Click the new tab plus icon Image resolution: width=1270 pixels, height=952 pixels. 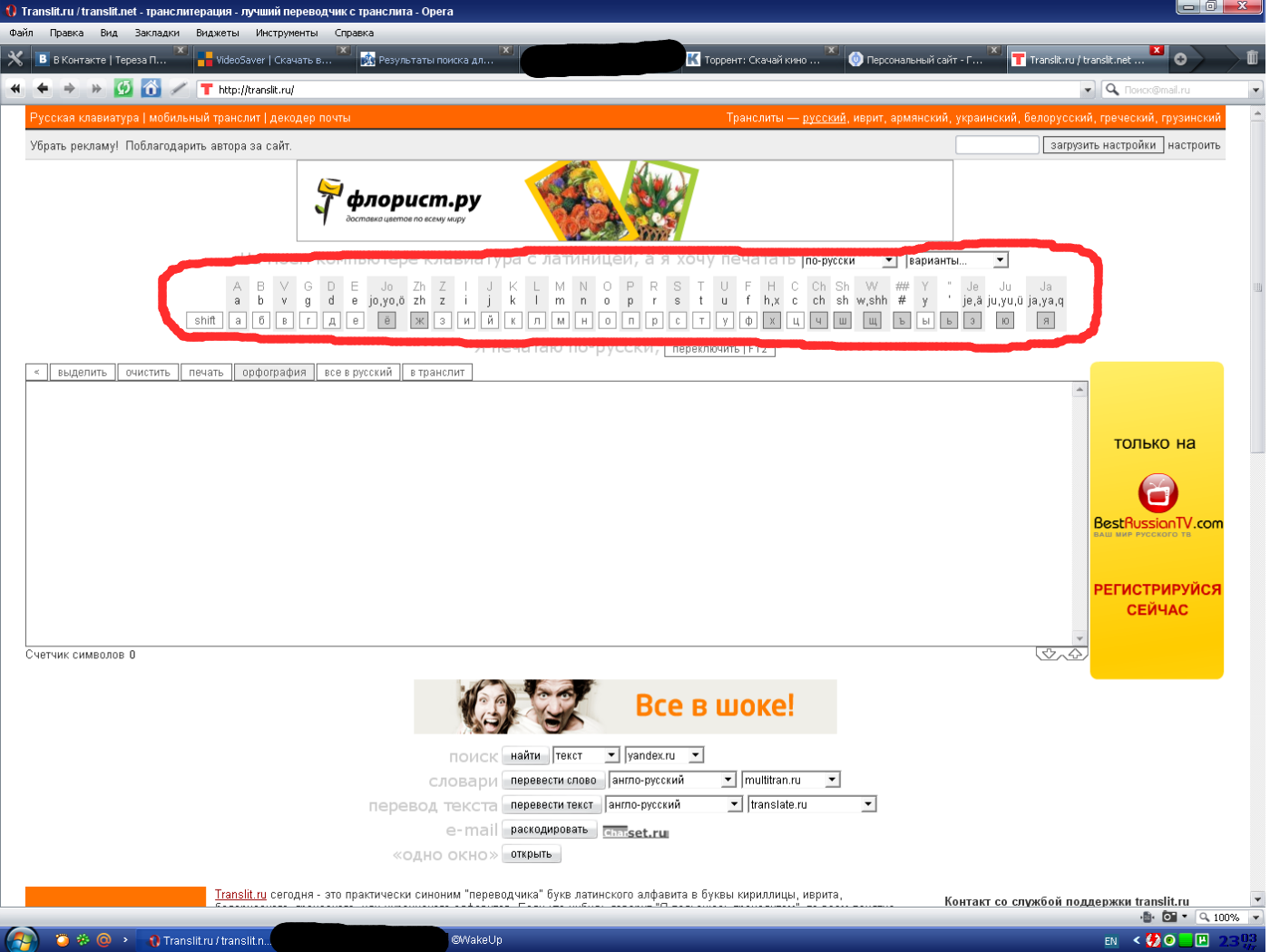pyautogui.click(x=1180, y=59)
